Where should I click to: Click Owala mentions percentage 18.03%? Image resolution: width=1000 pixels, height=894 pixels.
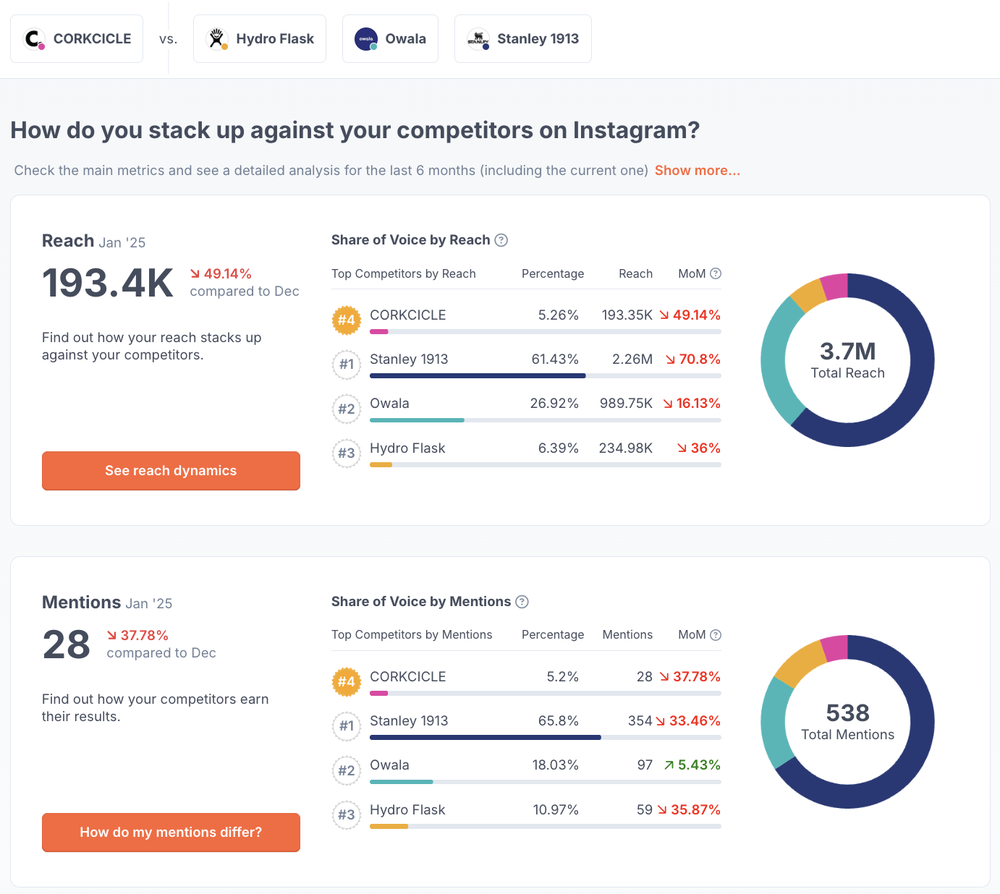click(x=555, y=765)
